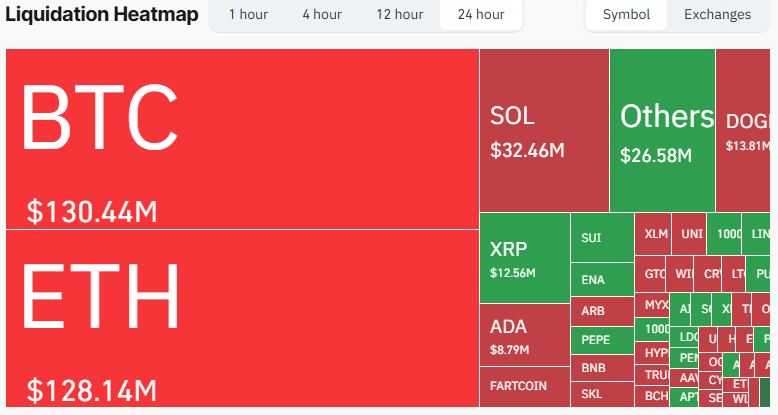This screenshot has height=415, width=778.
Task: Open the BTC $130.44M liquidation tile
Action: (242, 139)
